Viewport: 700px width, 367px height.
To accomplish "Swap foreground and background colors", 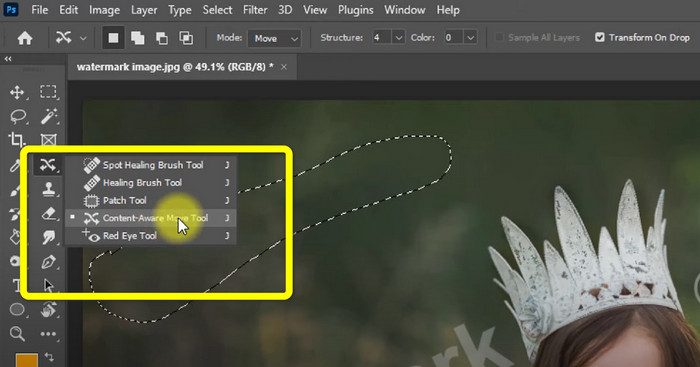I will [x=50, y=357].
